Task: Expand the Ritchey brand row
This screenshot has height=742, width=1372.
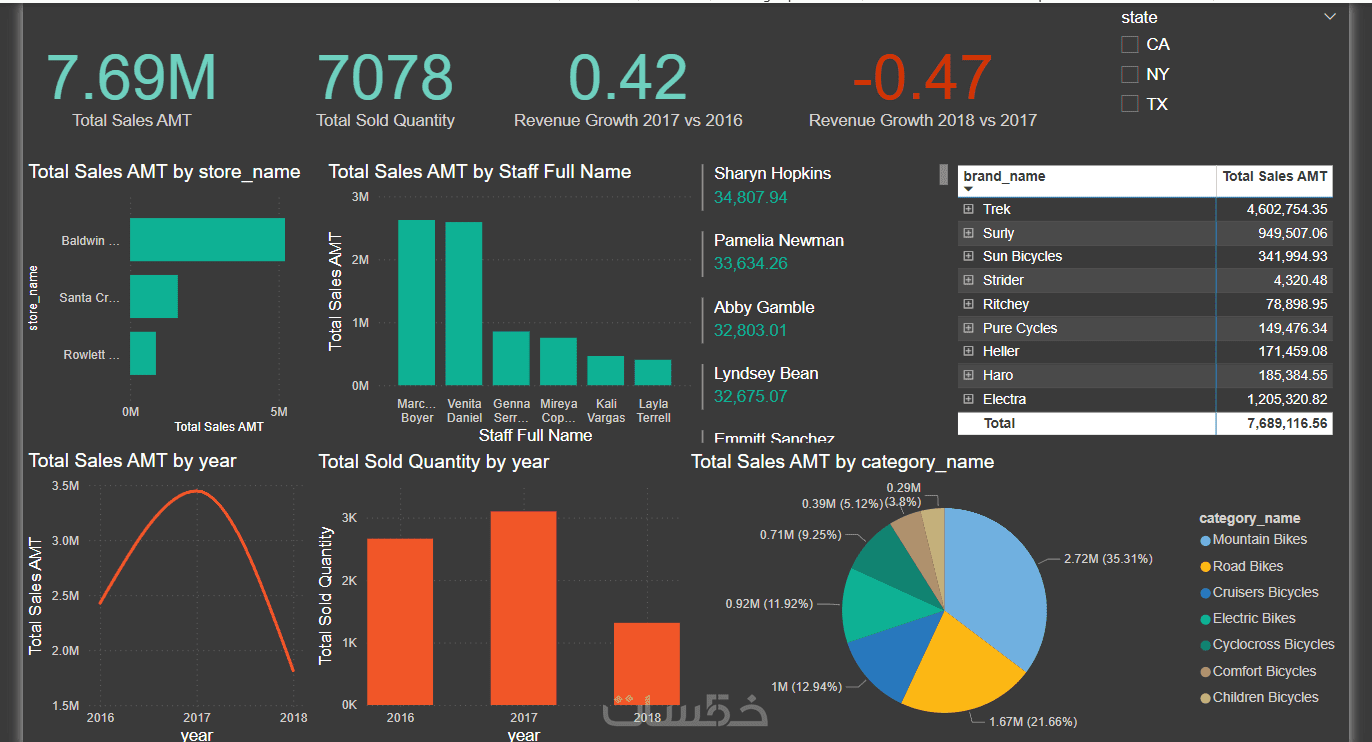Action: pyautogui.click(x=968, y=304)
